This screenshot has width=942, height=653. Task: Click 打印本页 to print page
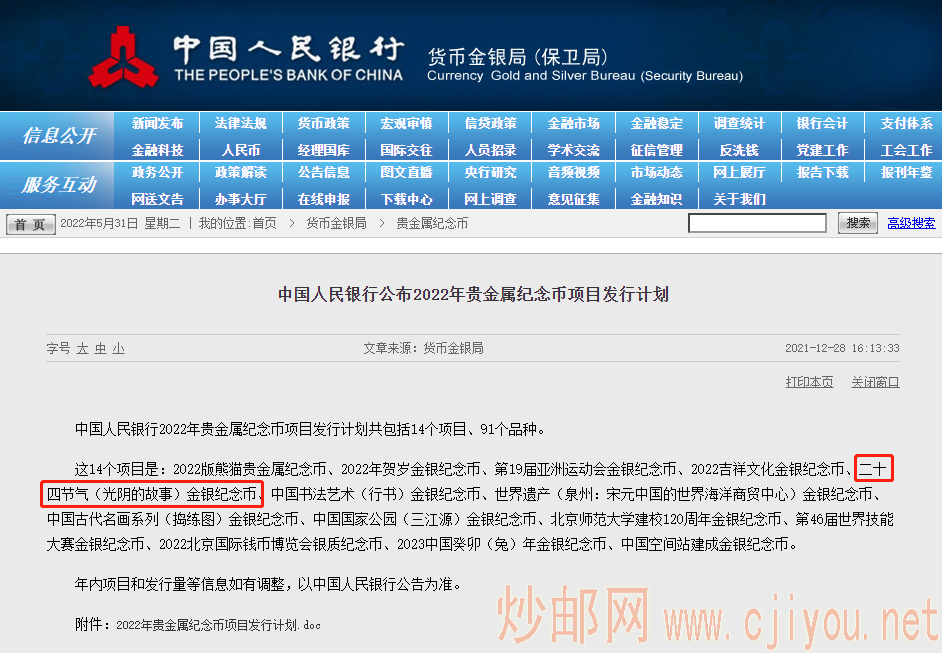point(809,382)
